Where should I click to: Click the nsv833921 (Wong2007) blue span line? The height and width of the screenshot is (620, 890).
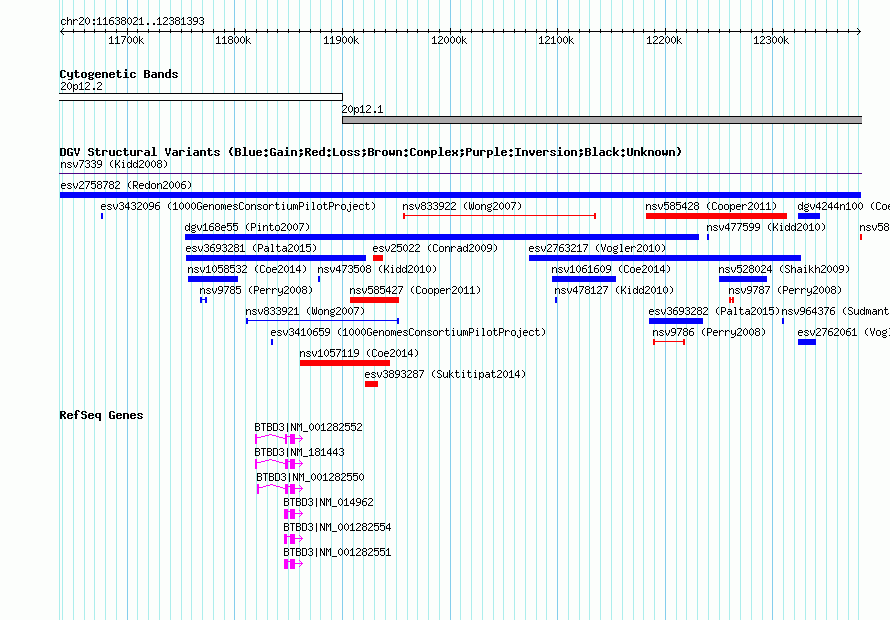tap(322, 321)
